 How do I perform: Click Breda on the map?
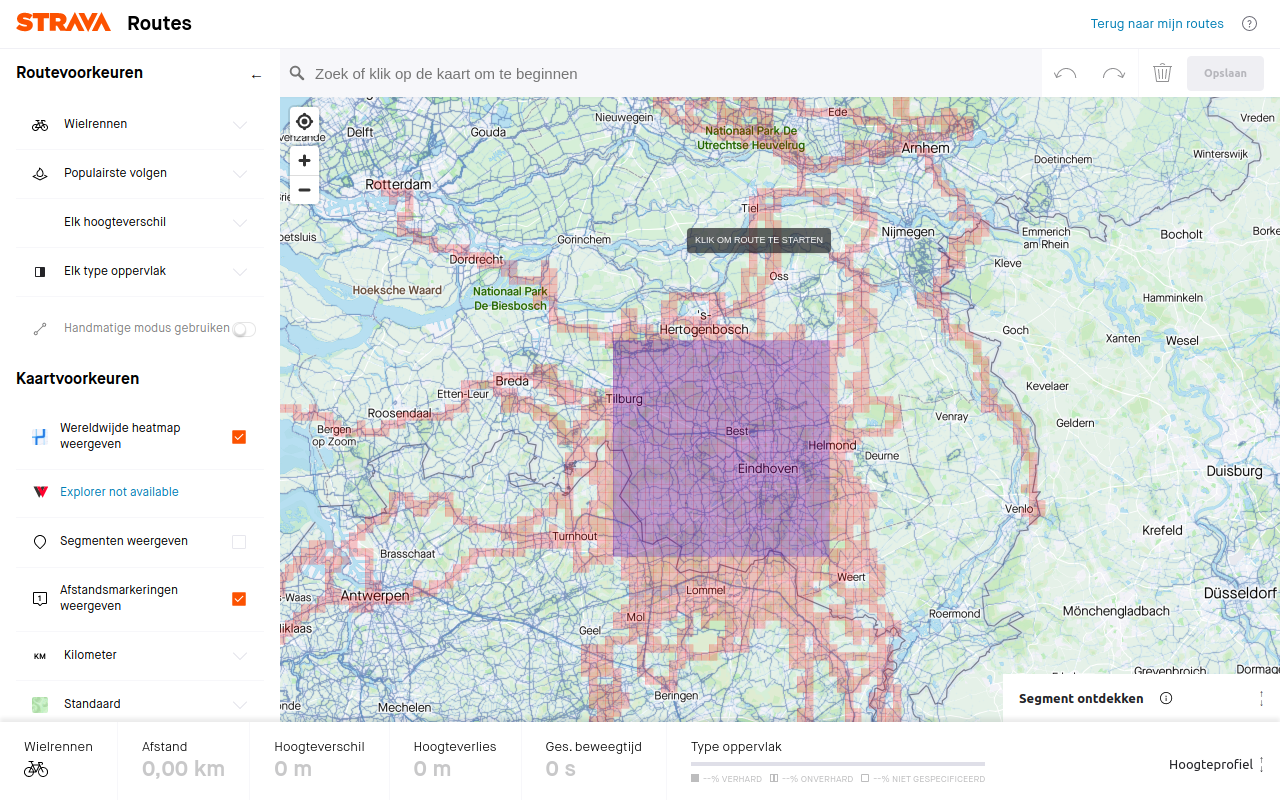512,381
